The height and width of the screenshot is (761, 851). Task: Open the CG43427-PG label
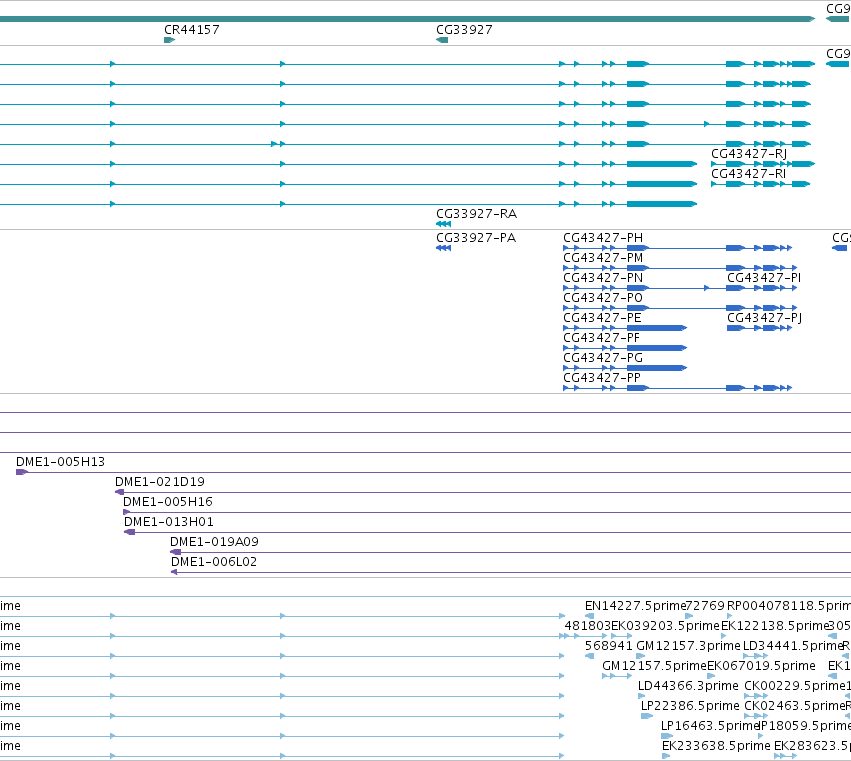(603, 358)
